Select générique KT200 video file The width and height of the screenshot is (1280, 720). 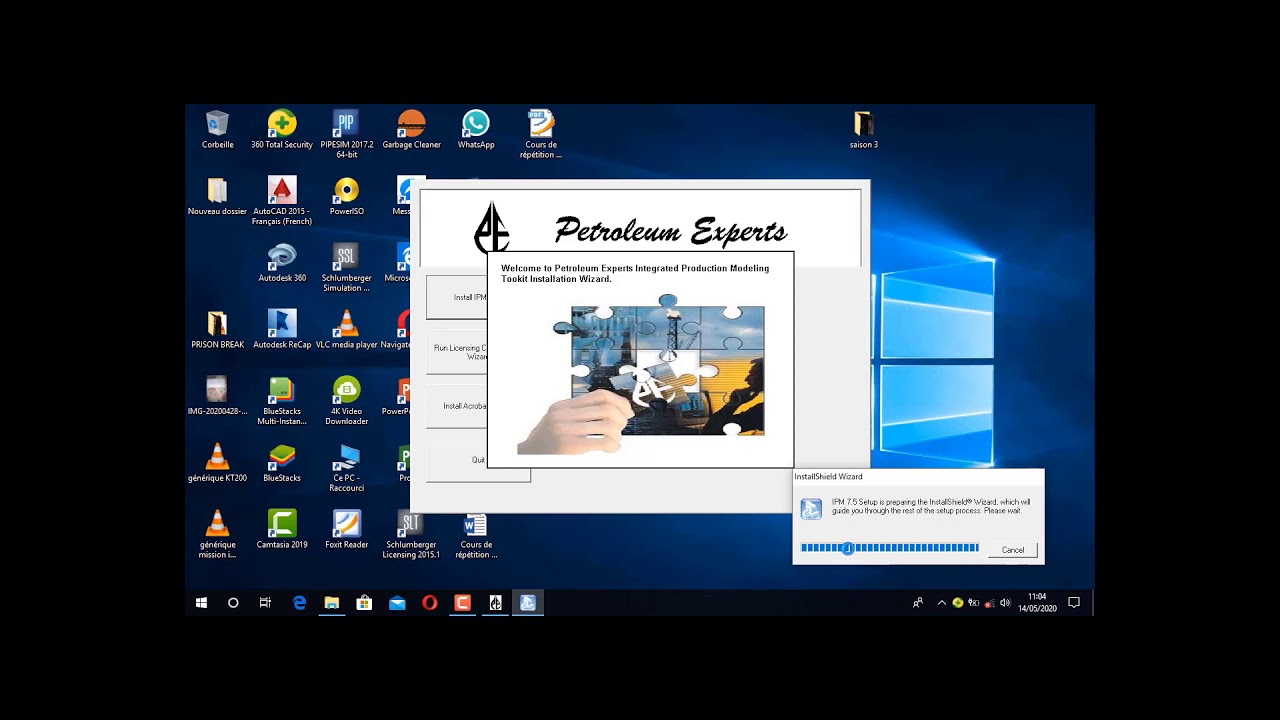click(217, 464)
